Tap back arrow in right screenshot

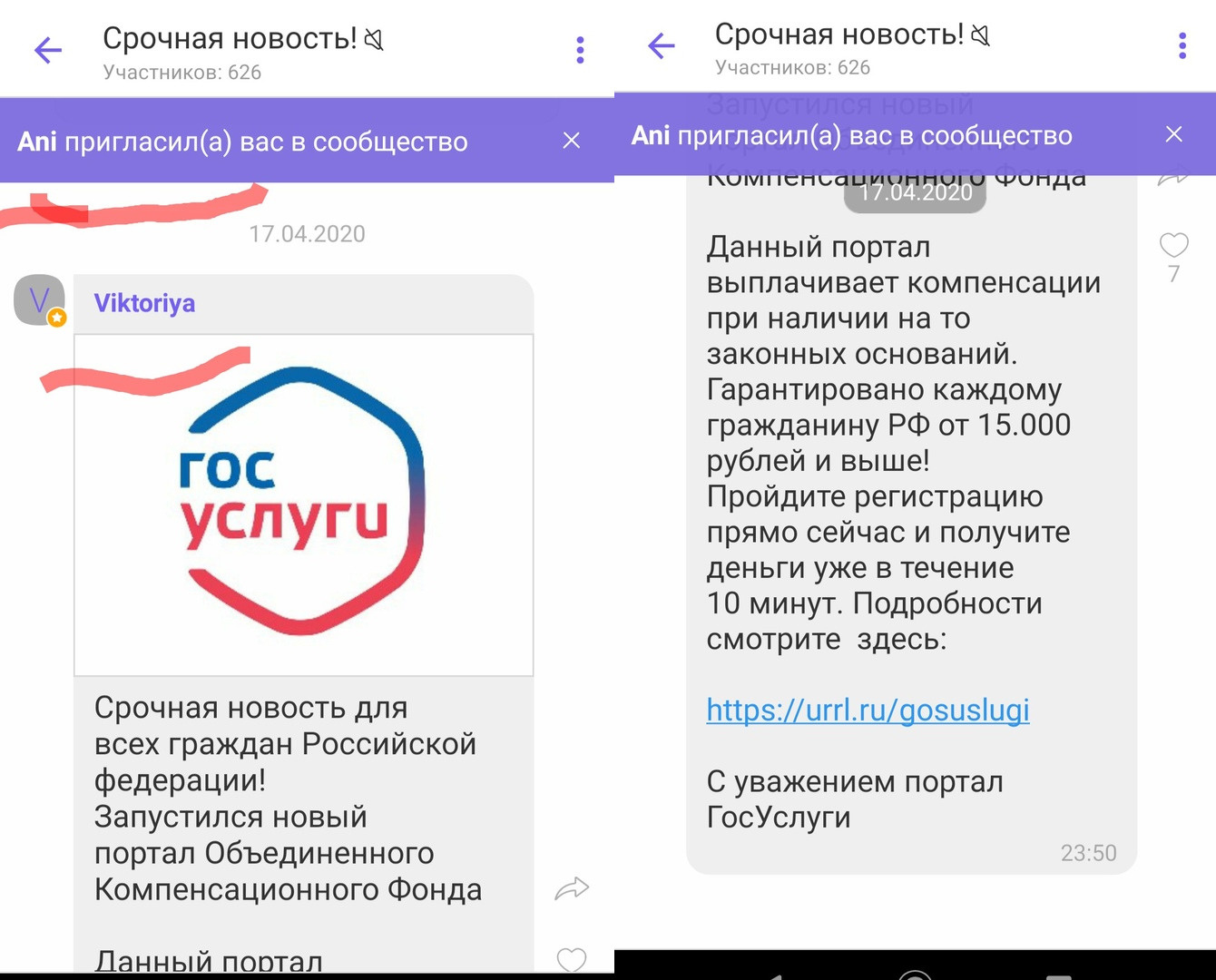(662, 45)
